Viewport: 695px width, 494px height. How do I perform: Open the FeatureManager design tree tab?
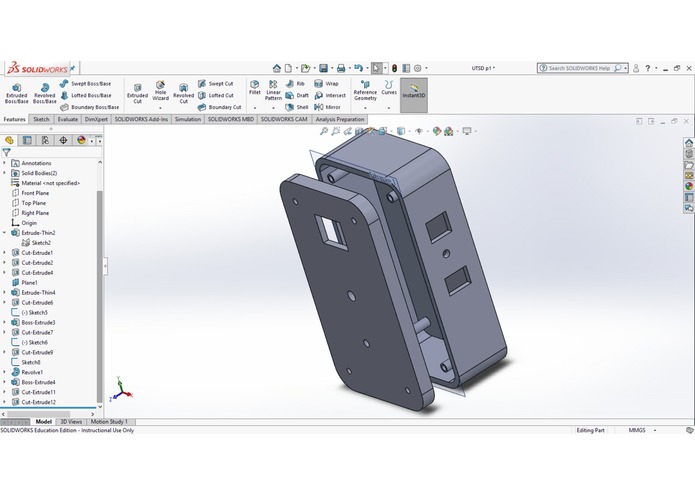9,140
